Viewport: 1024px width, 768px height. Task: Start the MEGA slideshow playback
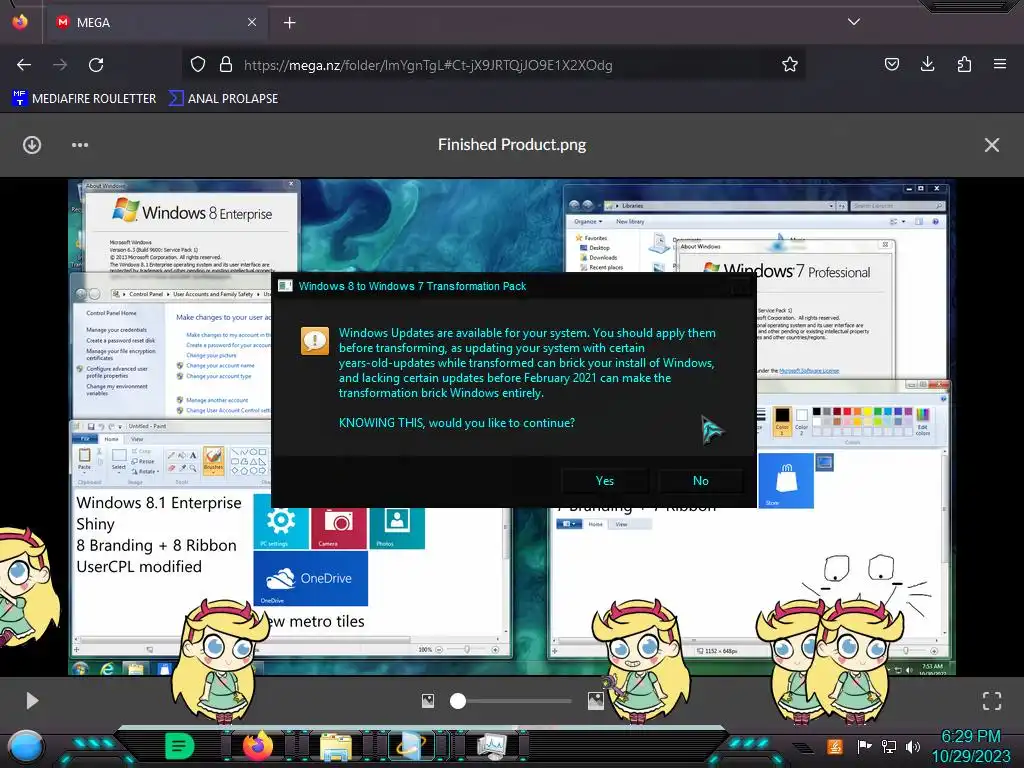32,701
